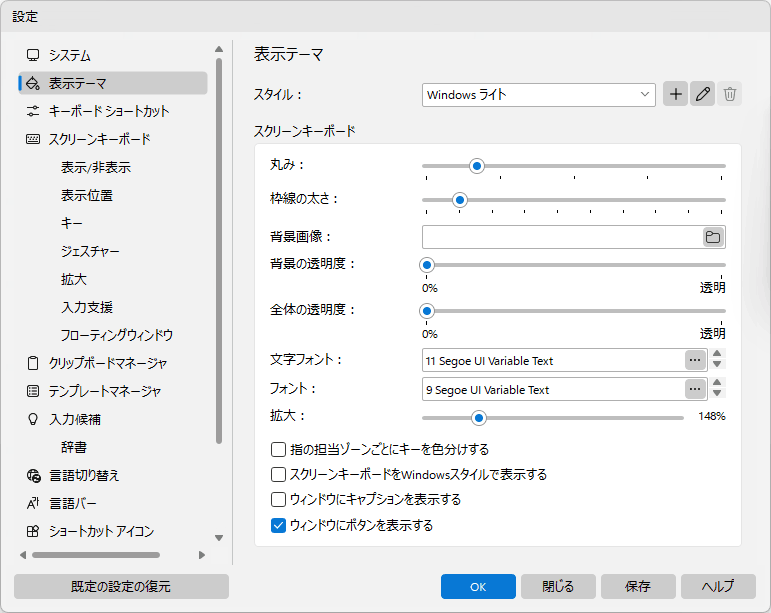Screen dimensions: 771x613
Task: Click the 枠線の太さ slider handle
Action: (460, 200)
